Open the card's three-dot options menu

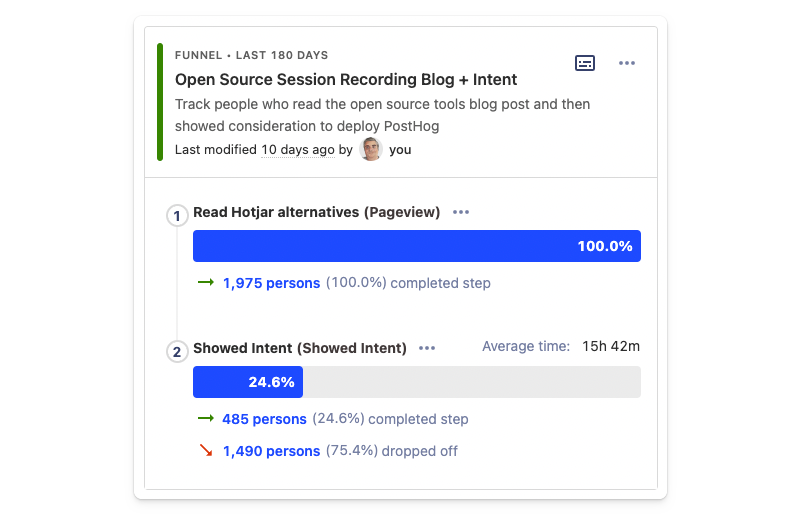627,63
